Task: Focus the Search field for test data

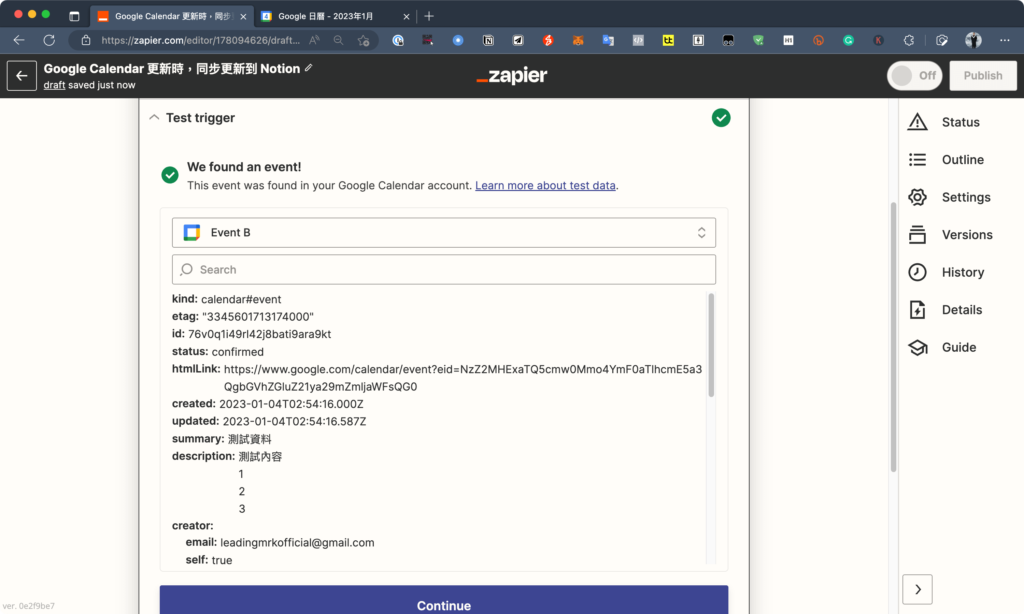Action: [x=443, y=270]
